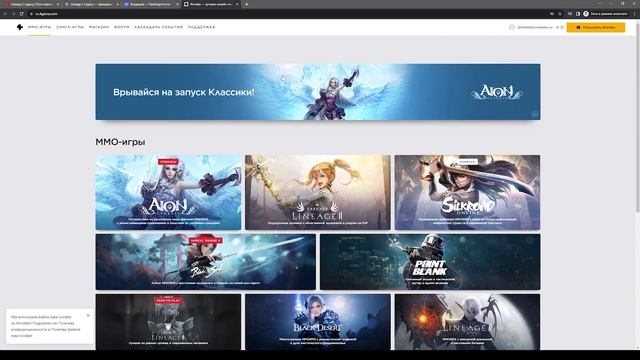Open the Black Desert game card

click(x=318, y=322)
